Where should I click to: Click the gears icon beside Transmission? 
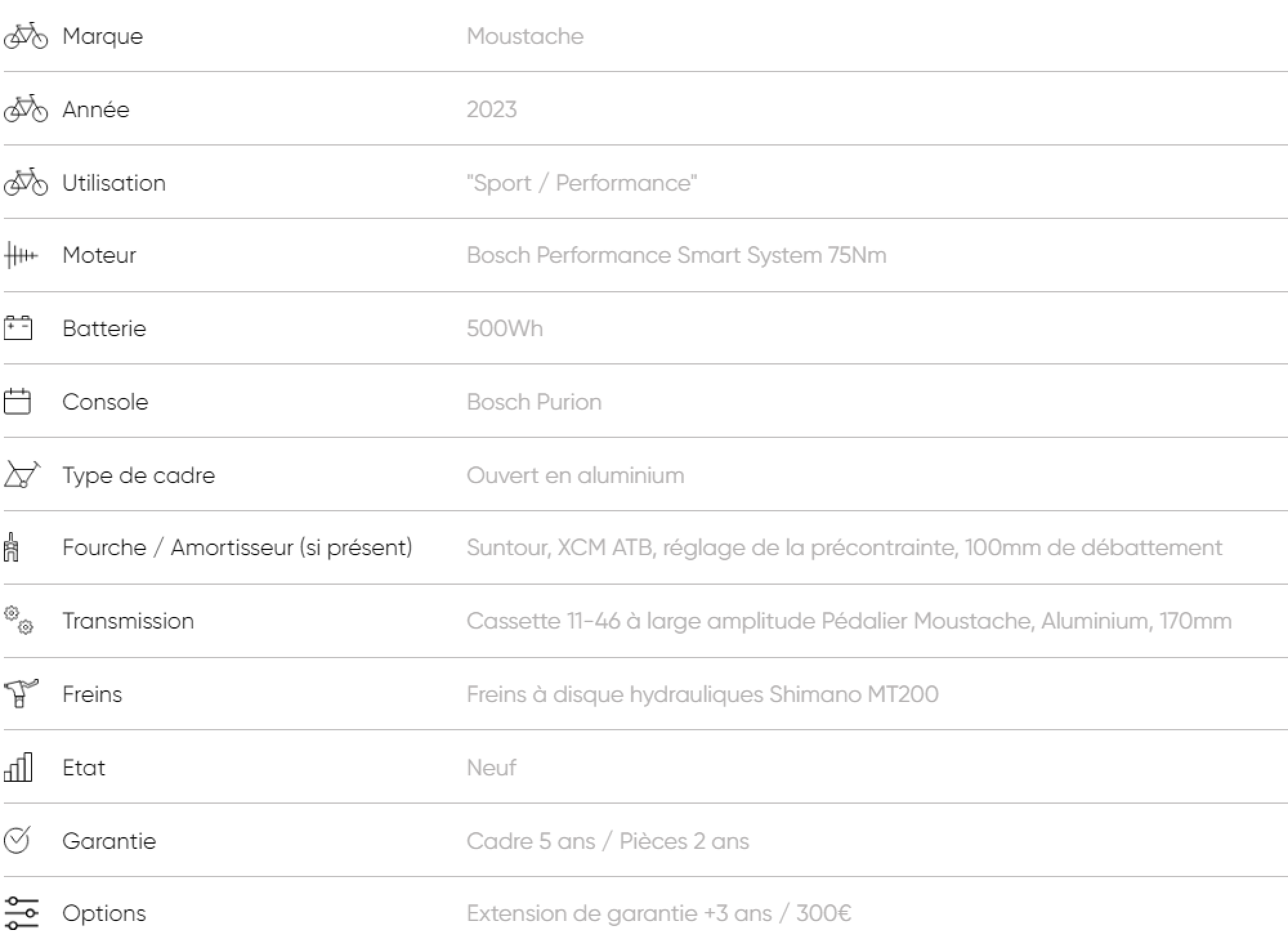pos(19,620)
